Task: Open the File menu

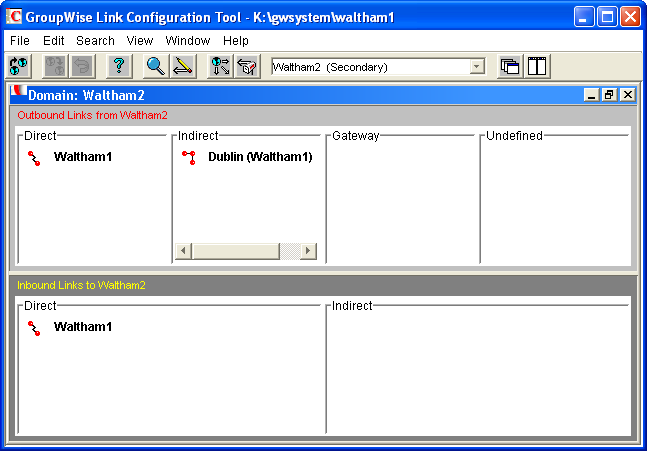Action: click(x=20, y=40)
